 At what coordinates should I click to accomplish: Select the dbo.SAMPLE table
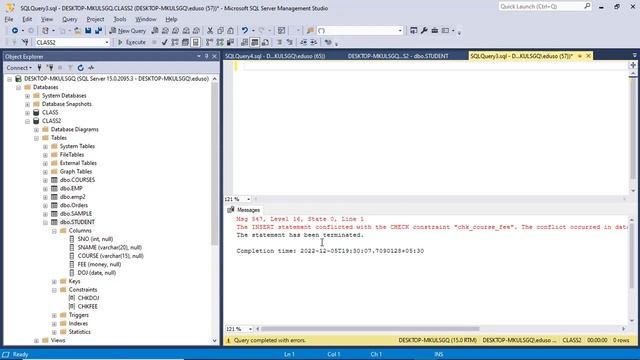tap(76, 214)
